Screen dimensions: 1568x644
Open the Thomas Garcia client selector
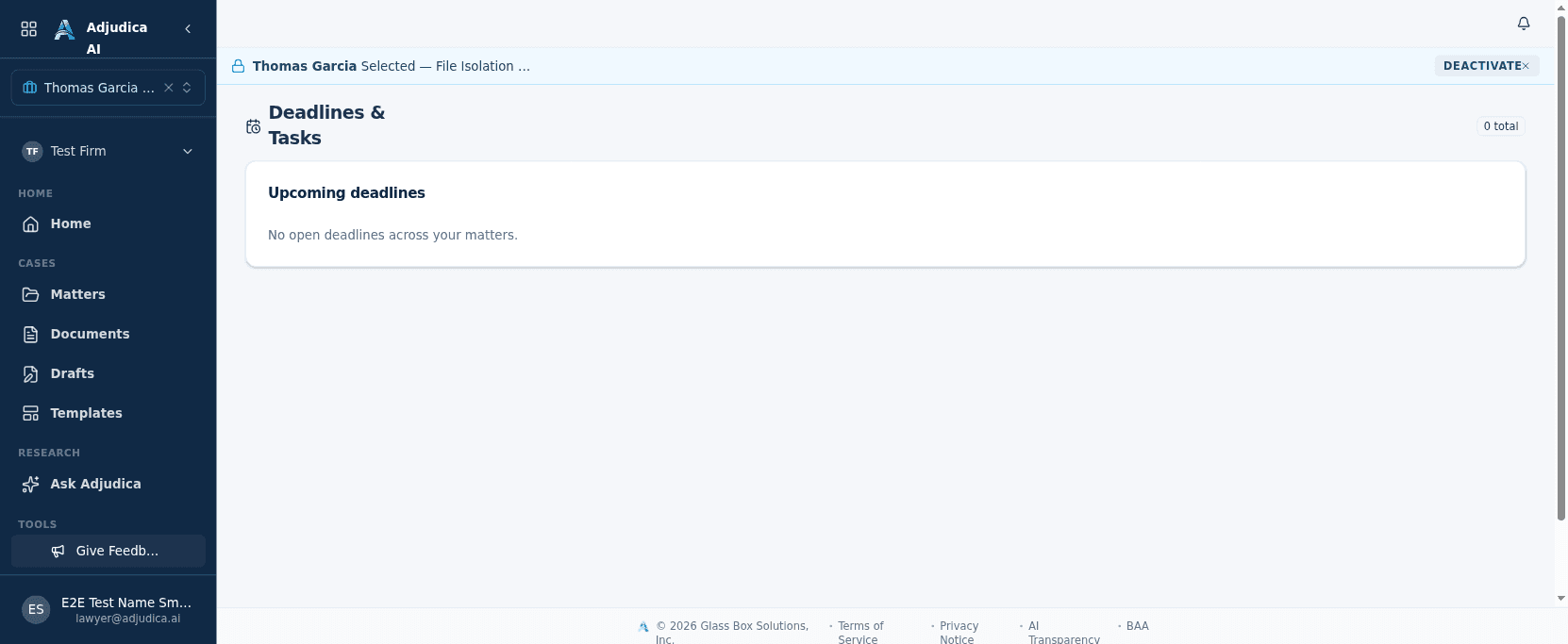click(x=108, y=88)
